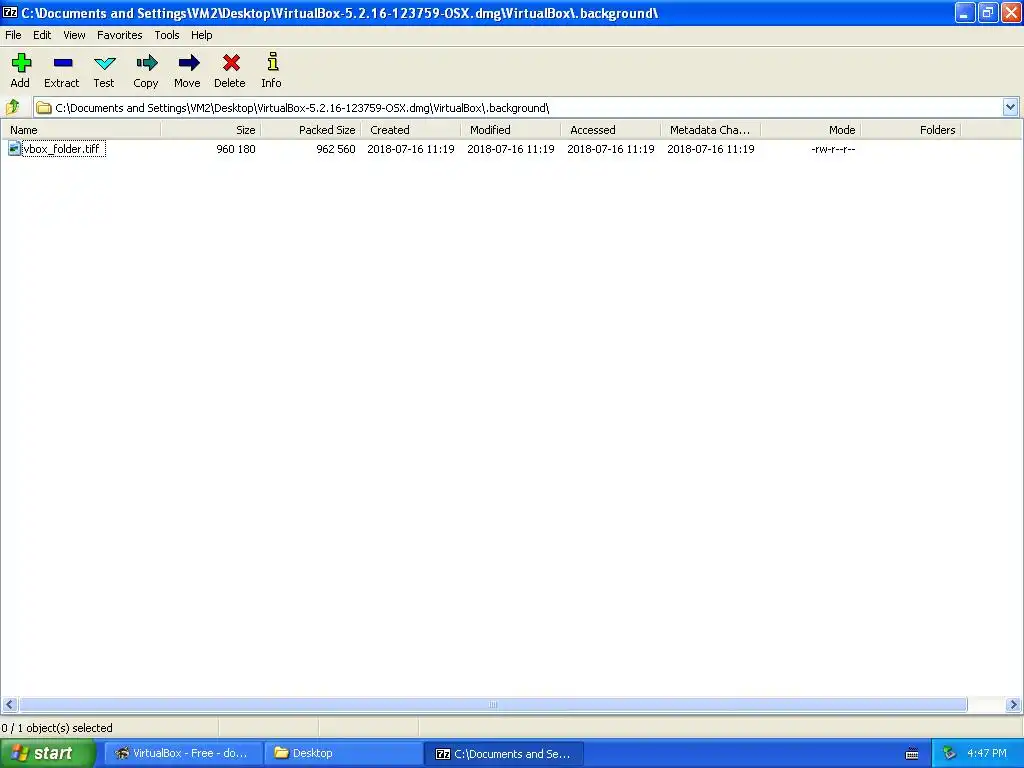Click the 960 180 size value
The image size is (1024, 768).
click(236, 149)
